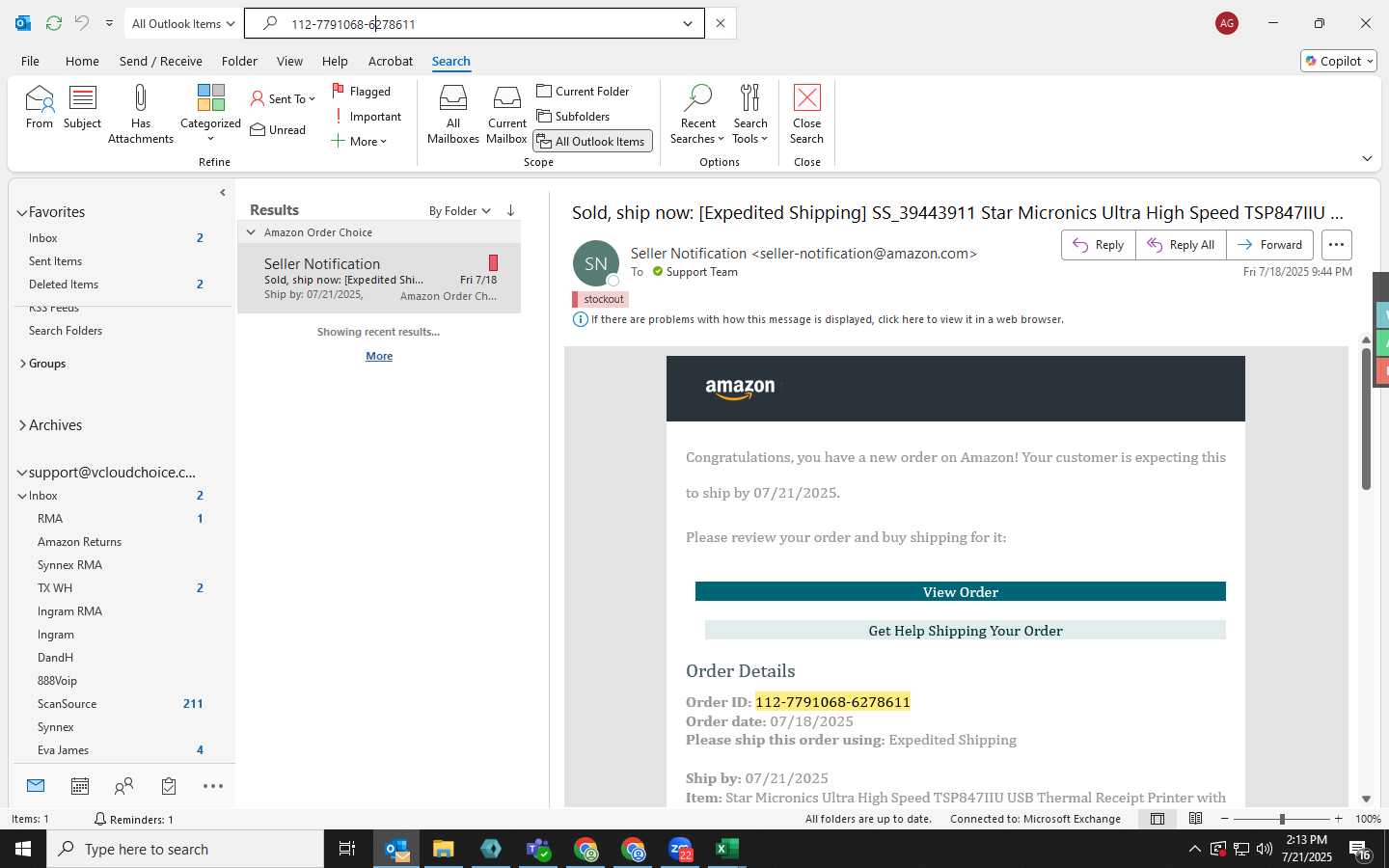Click Send/Receive All Folders quick access icon
The width and height of the screenshot is (1389, 868).
pos(54,23)
